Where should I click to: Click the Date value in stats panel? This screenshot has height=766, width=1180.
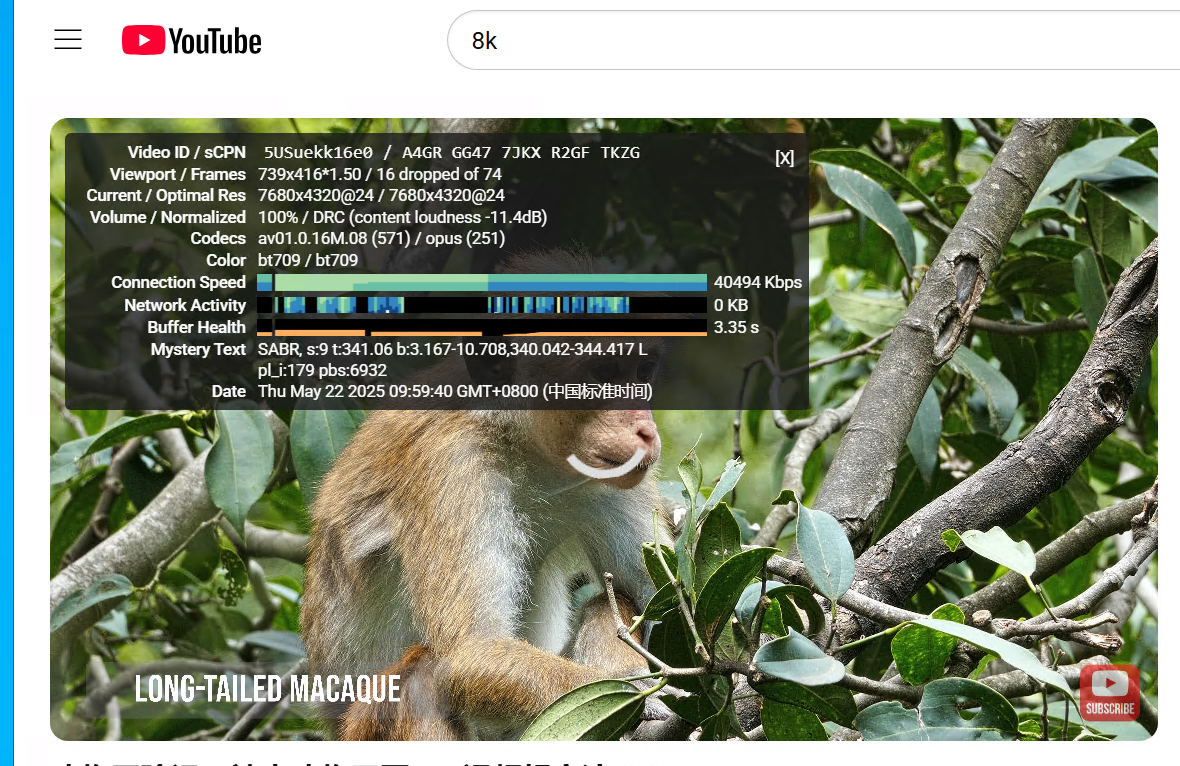pos(455,391)
